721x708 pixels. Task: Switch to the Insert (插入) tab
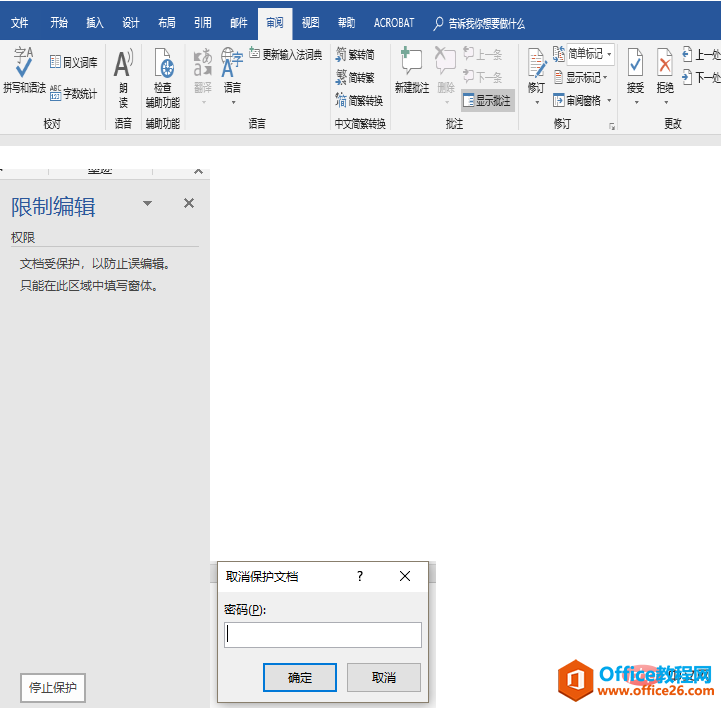(95, 23)
